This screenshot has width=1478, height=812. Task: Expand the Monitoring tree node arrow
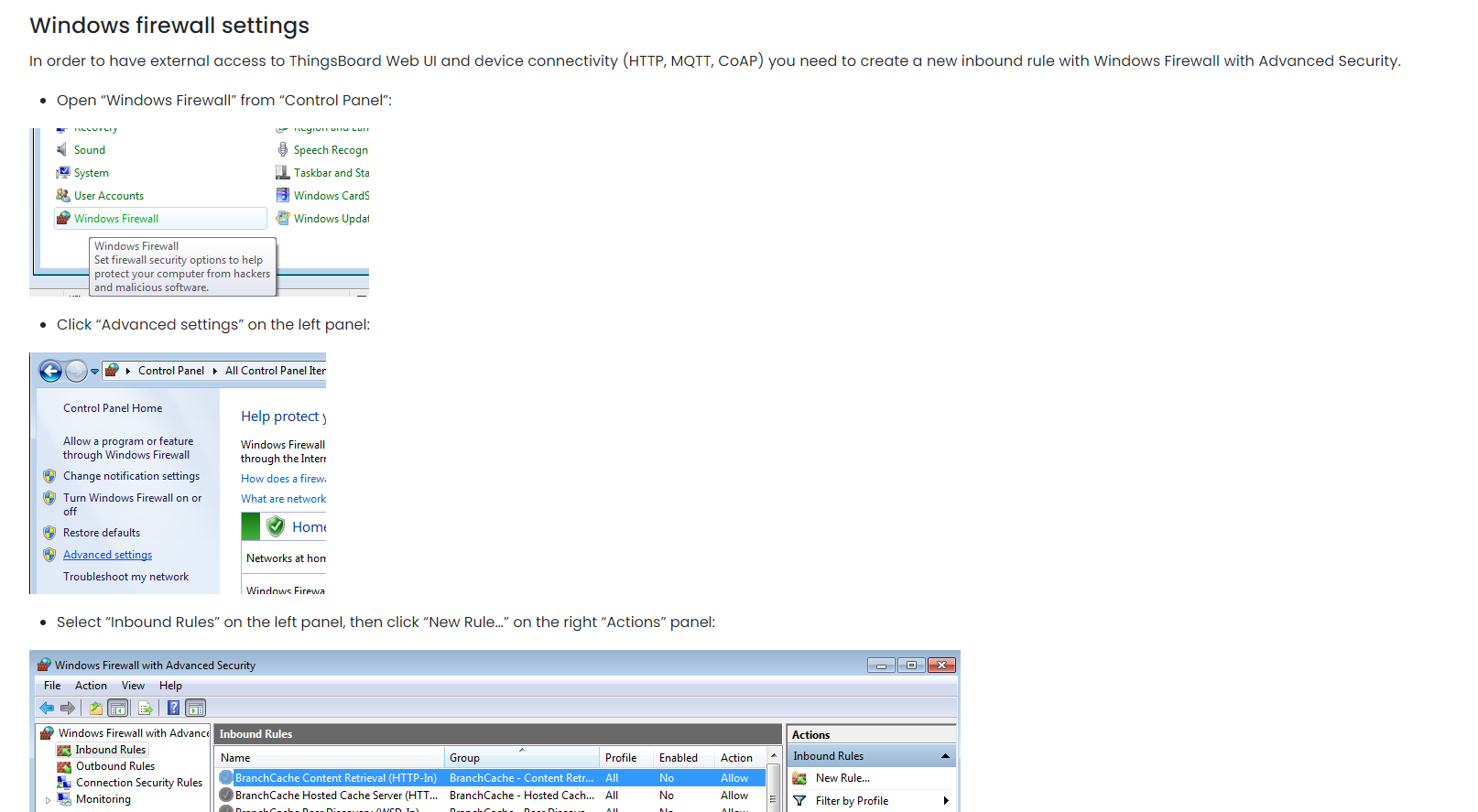point(48,800)
